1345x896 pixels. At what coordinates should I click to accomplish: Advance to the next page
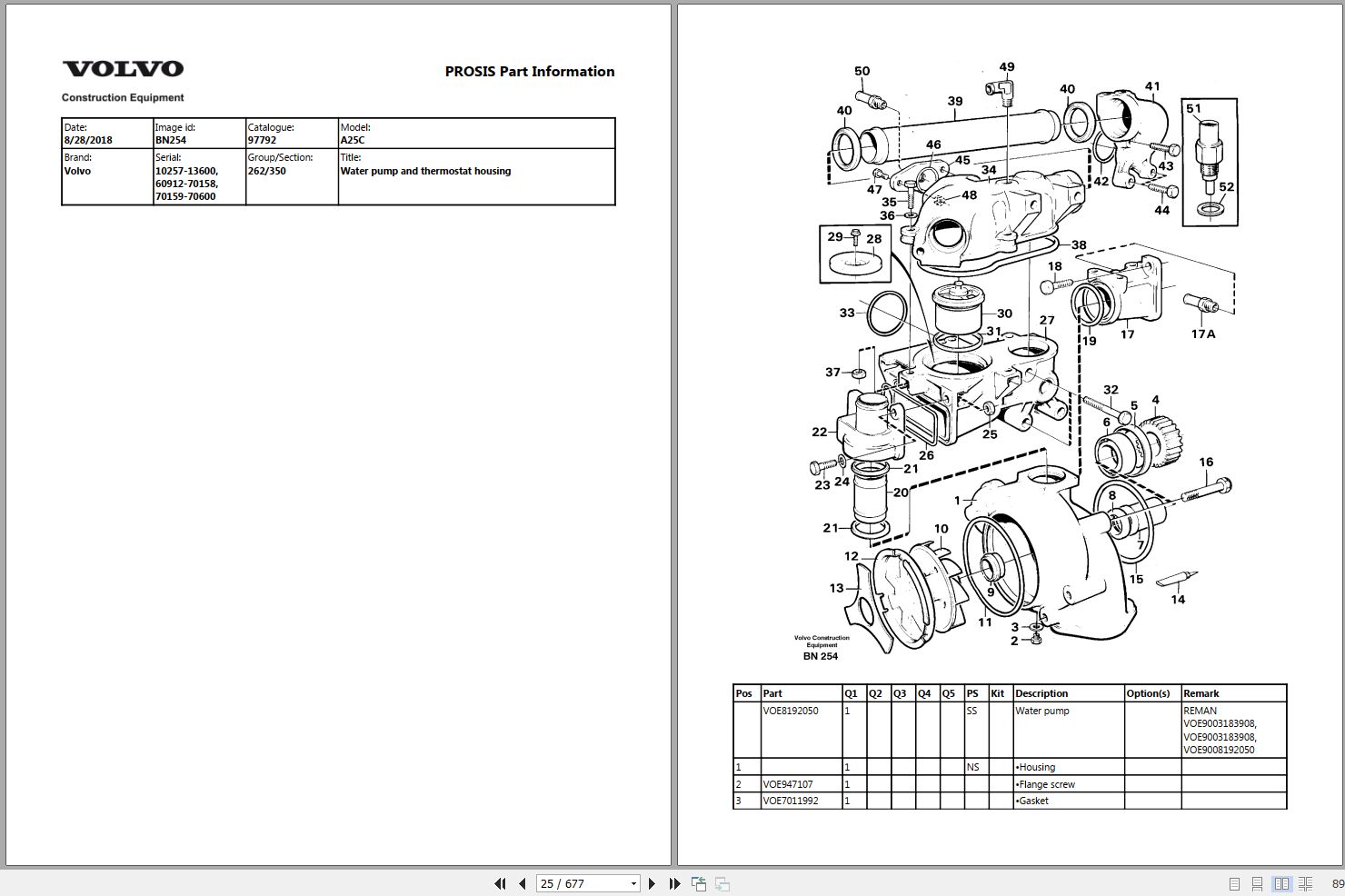pyautogui.click(x=653, y=882)
